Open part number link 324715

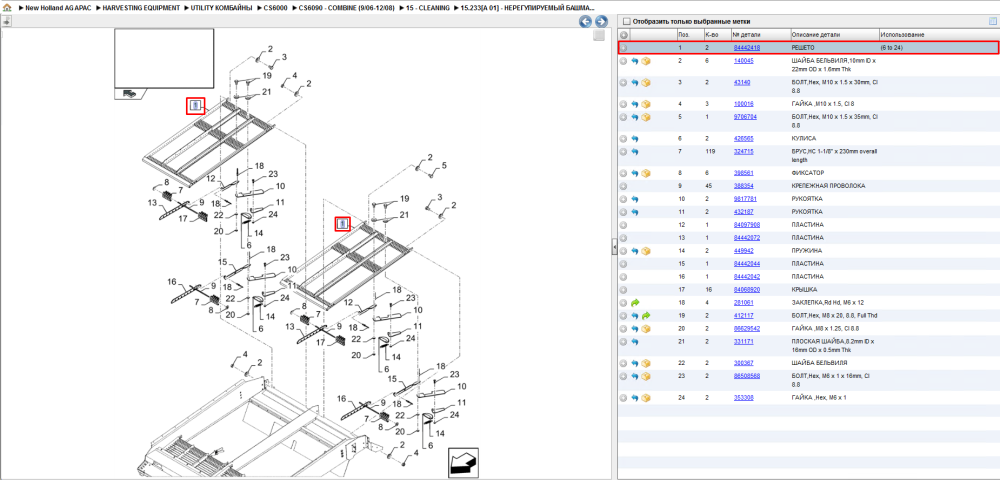click(744, 152)
